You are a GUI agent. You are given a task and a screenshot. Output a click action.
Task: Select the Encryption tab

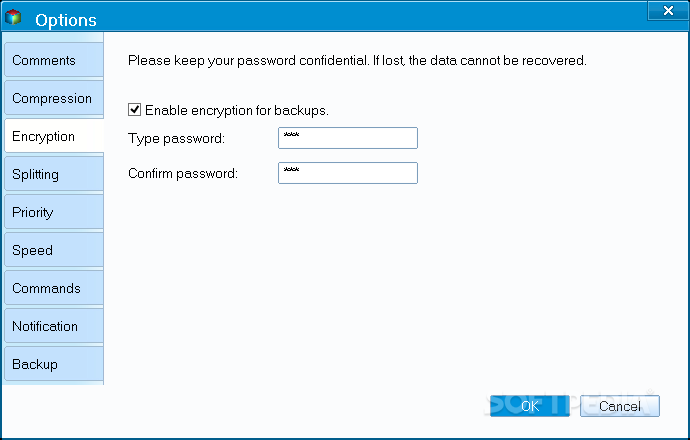point(52,137)
